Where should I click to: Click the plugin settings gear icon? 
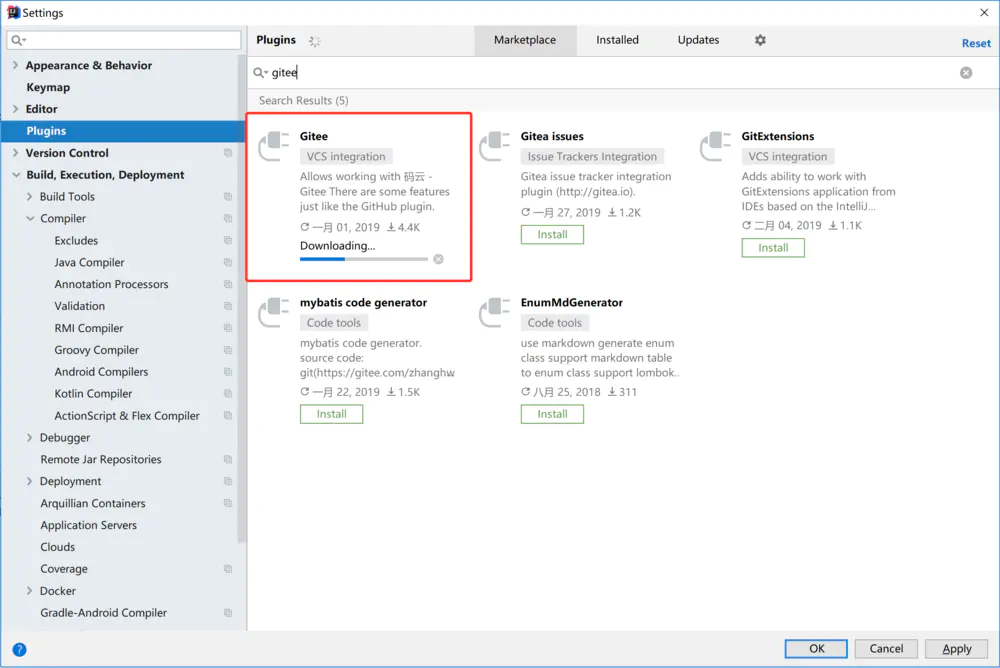pos(760,40)
